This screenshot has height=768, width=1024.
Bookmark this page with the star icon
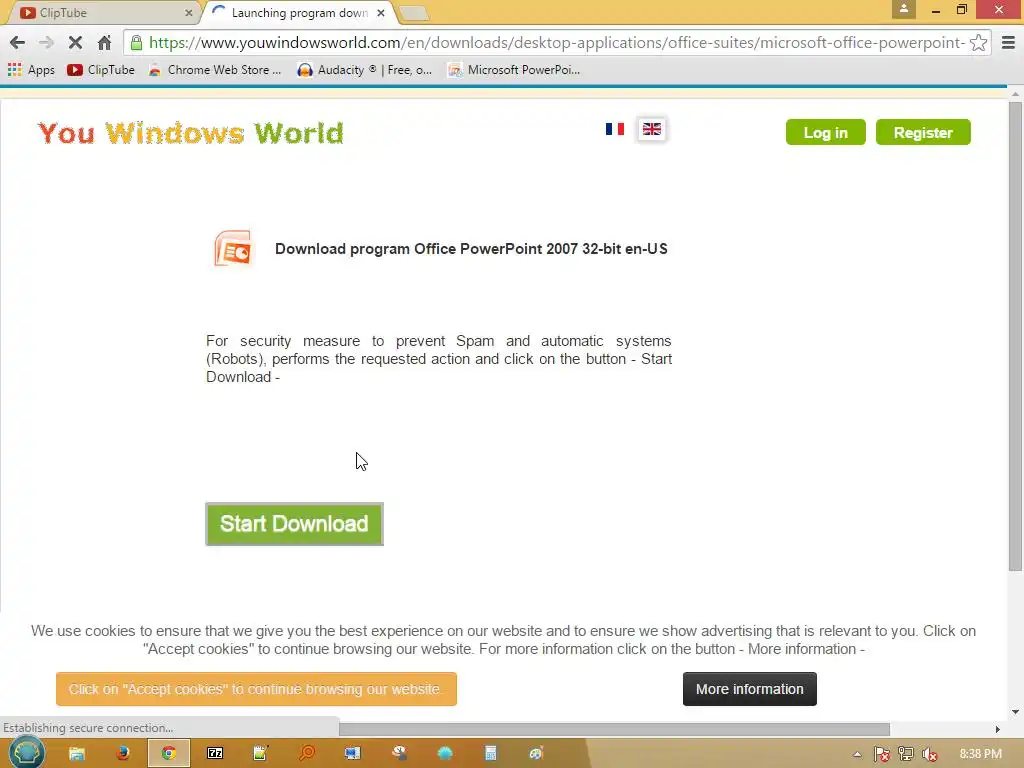tap(978, 43)
